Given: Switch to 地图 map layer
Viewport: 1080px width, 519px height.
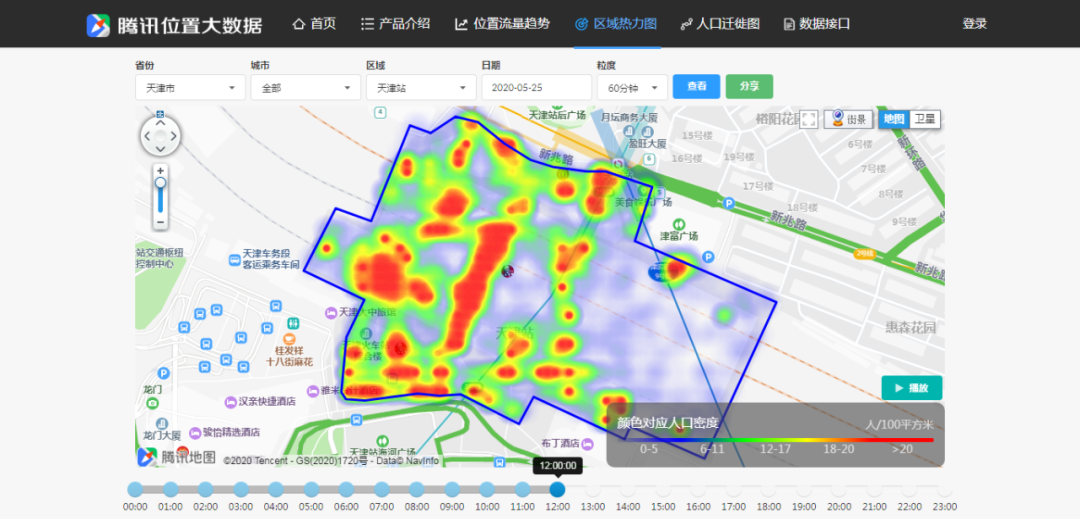Looking at the screenshot, I should point(893,119).
